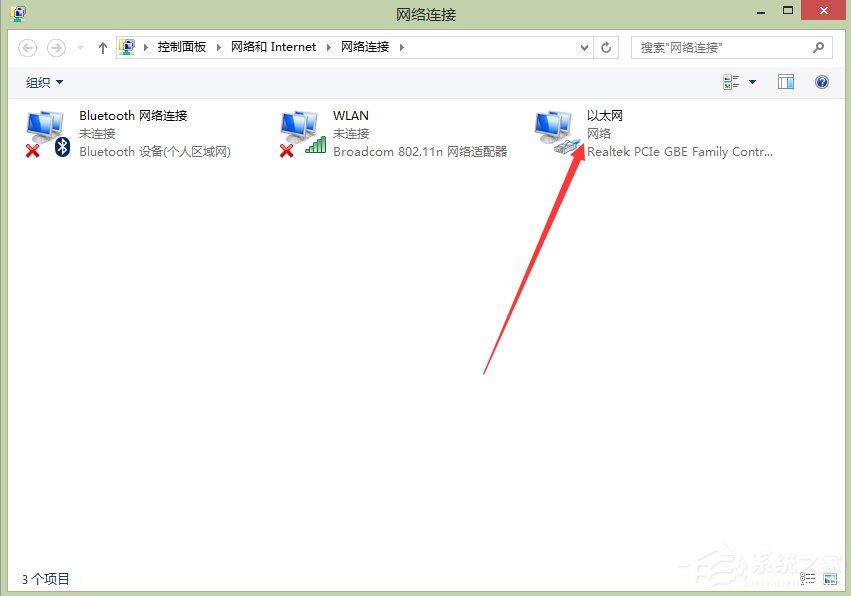This screenshot has width=851, height=596.
Task: Expand chevron before 控制面板 breadcrumb
Action: (145, 47)
